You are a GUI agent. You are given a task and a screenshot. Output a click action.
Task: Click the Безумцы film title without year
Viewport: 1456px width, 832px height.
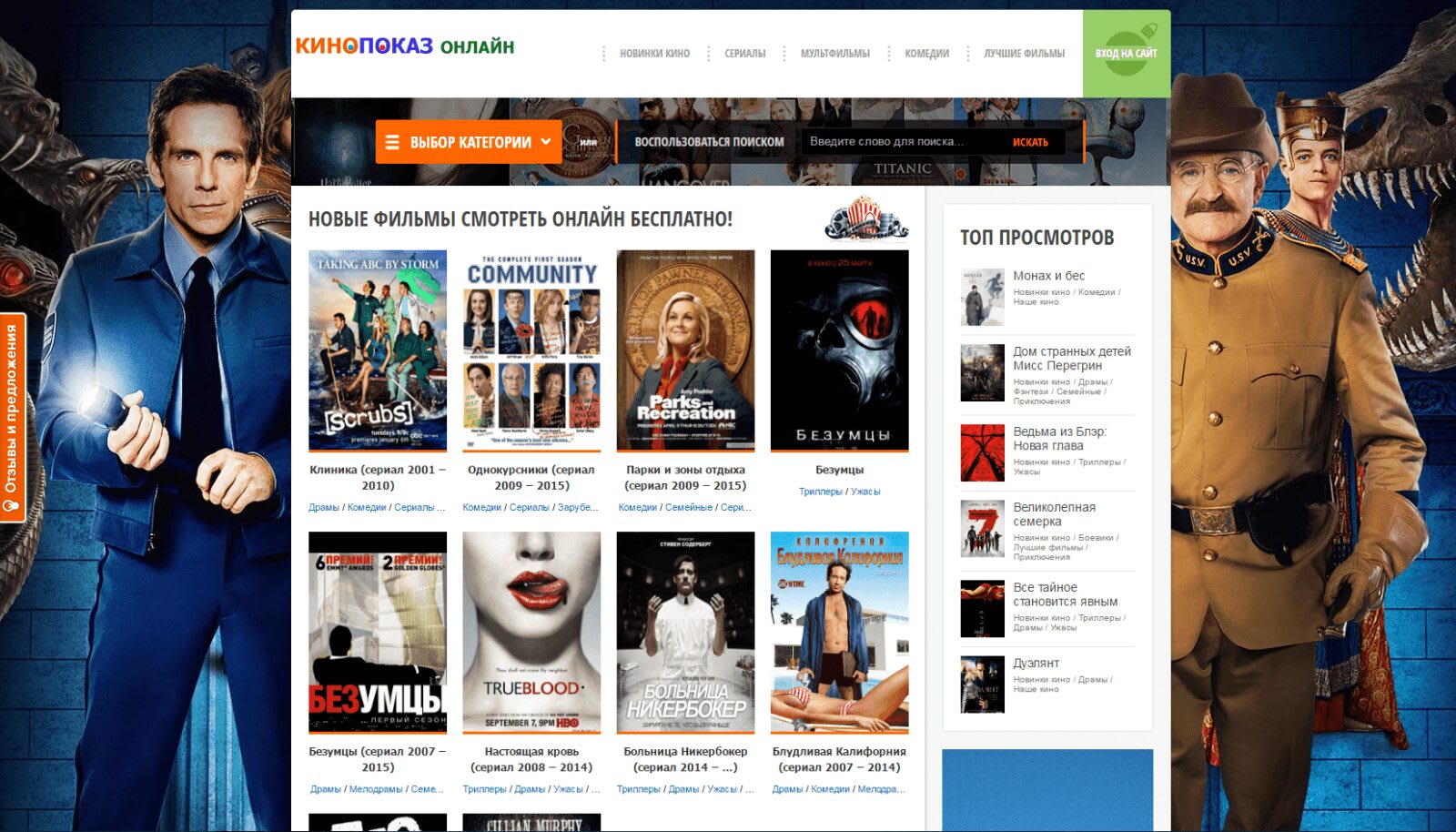click(839, 470)
